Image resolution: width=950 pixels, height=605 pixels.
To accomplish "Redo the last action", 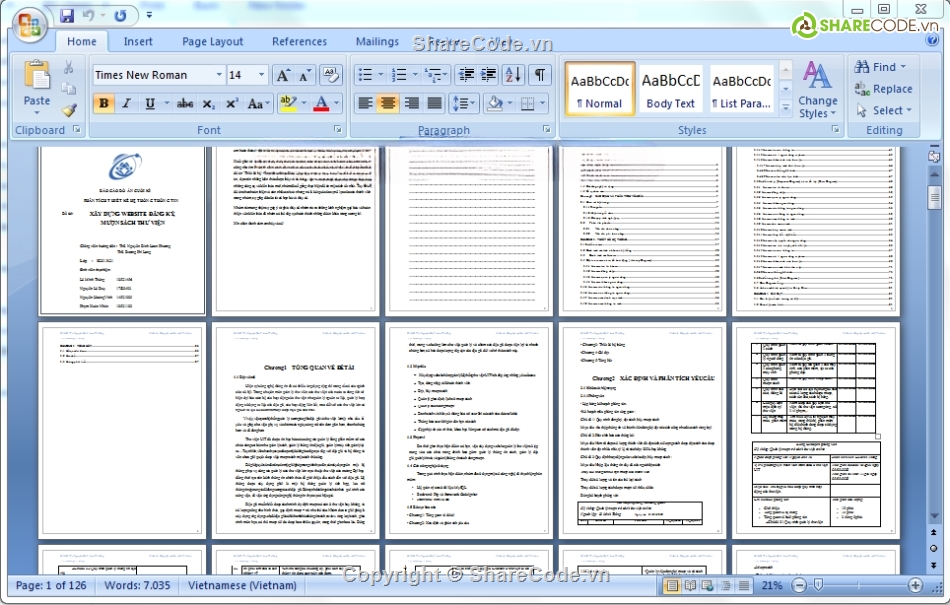I will (x=120, y=16).
